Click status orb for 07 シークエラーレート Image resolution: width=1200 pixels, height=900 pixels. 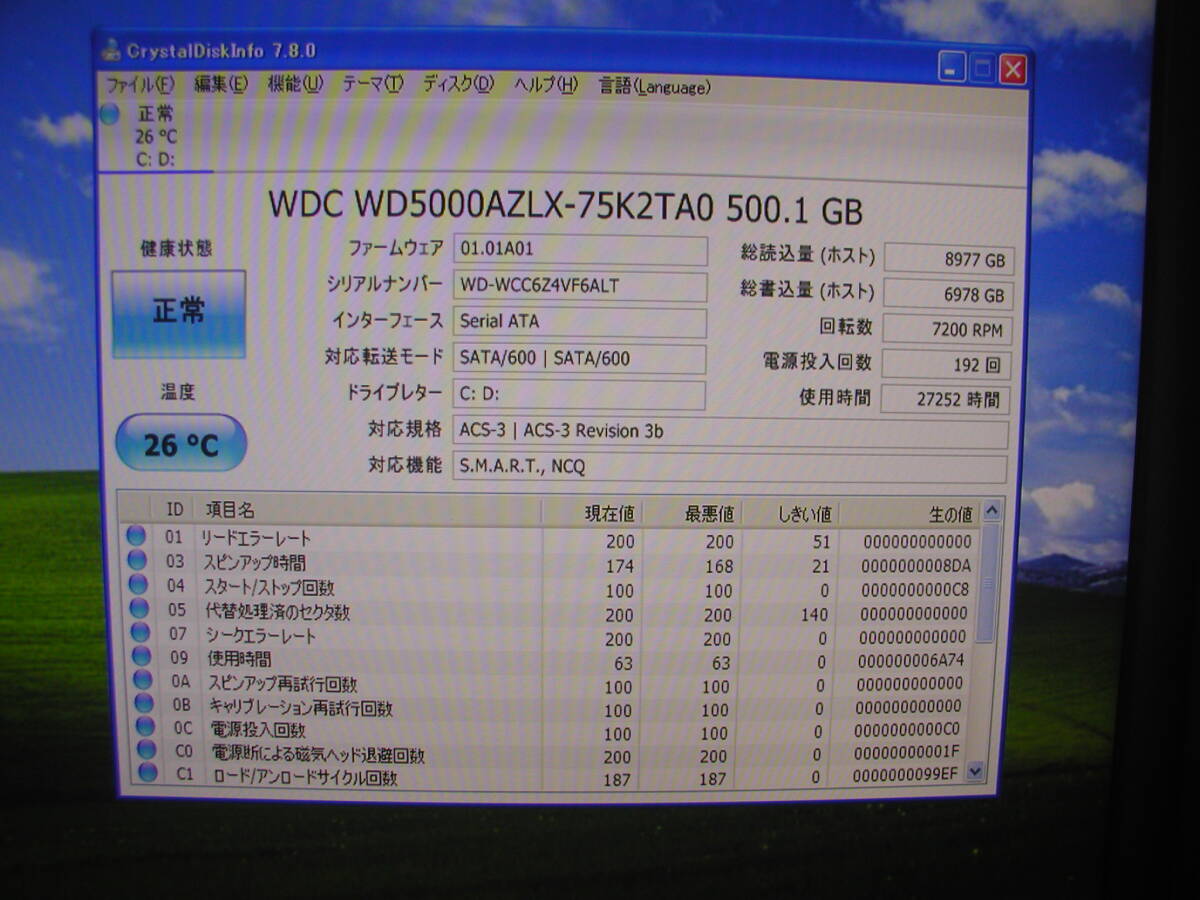click(x=140, y=632)
